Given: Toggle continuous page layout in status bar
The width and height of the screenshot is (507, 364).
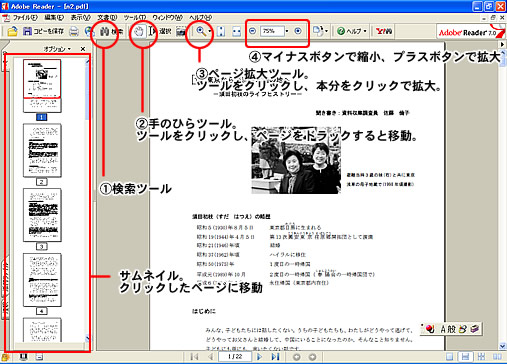Looking at the screenshot, I should point(465,357).
